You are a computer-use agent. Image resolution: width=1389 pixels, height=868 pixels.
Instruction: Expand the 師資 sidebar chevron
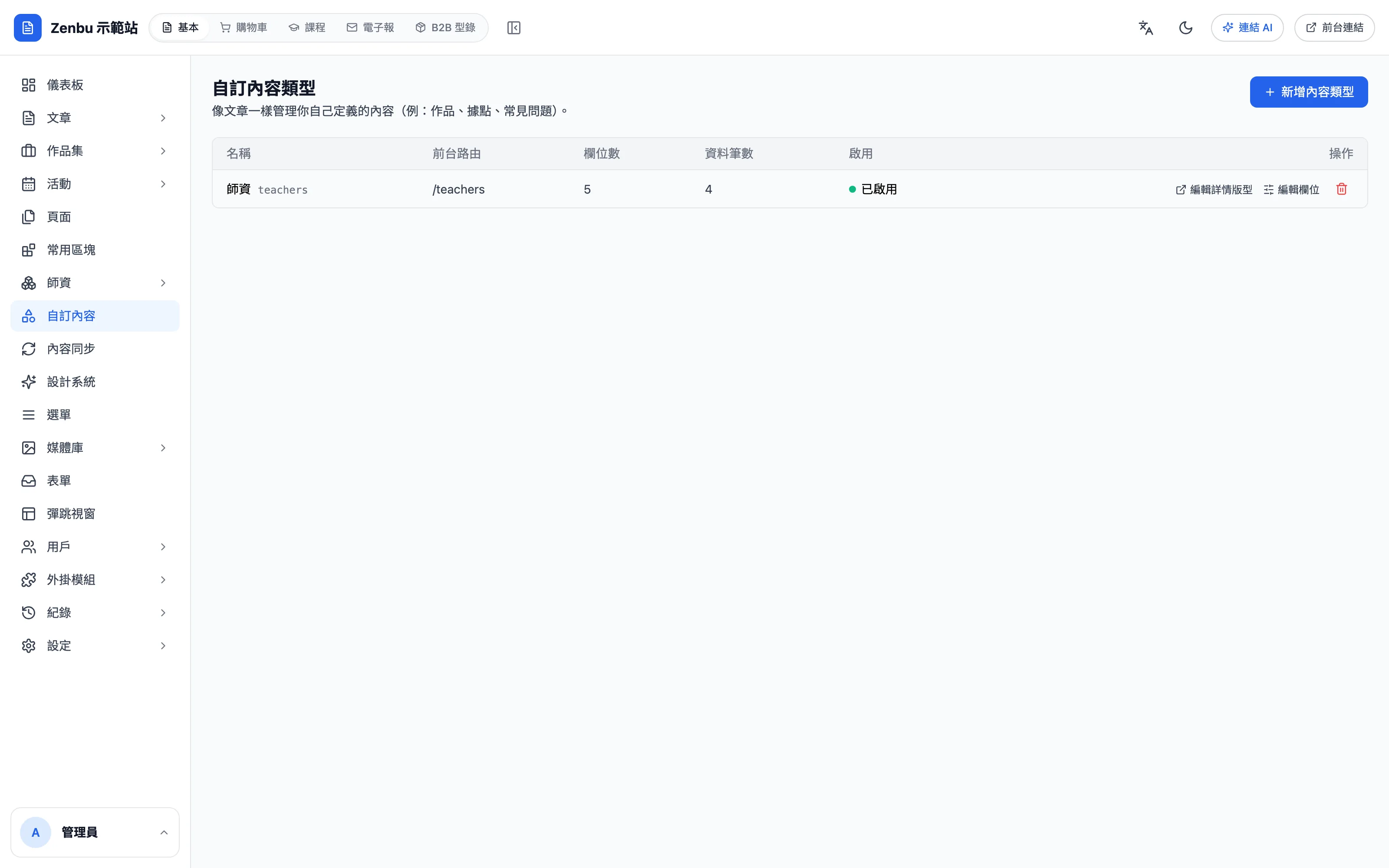(163, 283)
